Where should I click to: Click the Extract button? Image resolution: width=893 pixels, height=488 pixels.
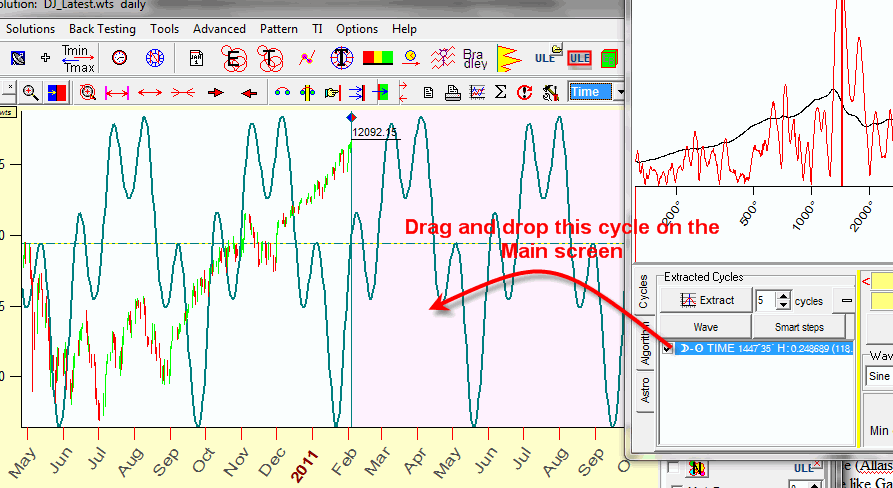707,300
